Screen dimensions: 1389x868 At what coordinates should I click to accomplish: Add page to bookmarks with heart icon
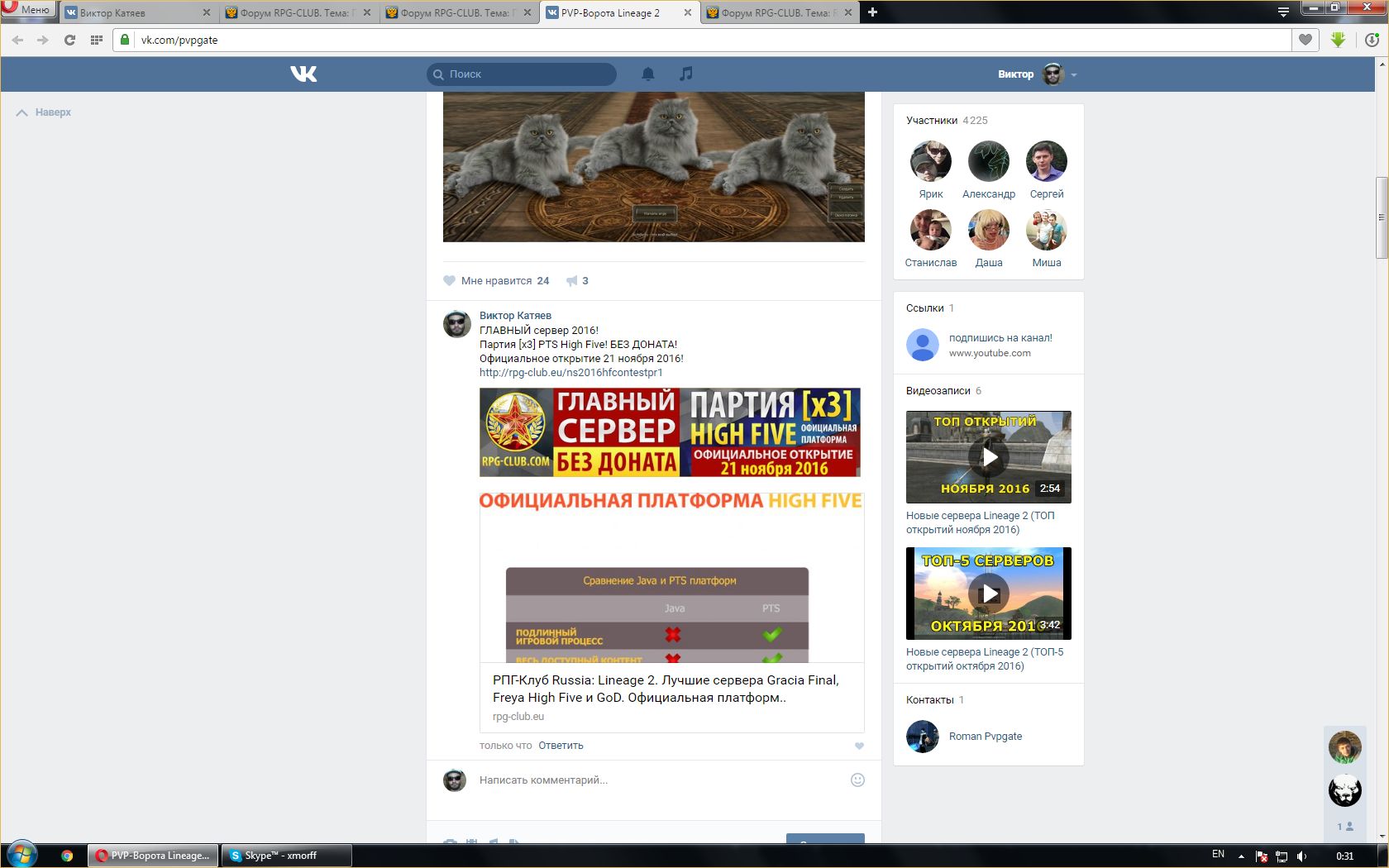pyautogui.click(x=1305, y=40)
